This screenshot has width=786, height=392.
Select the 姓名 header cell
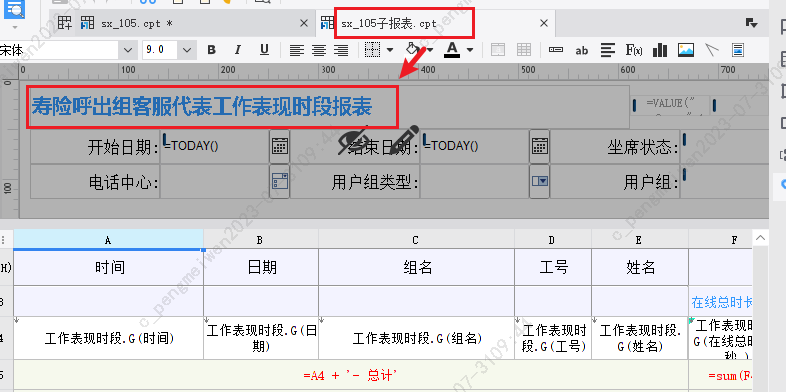point(640,267)
